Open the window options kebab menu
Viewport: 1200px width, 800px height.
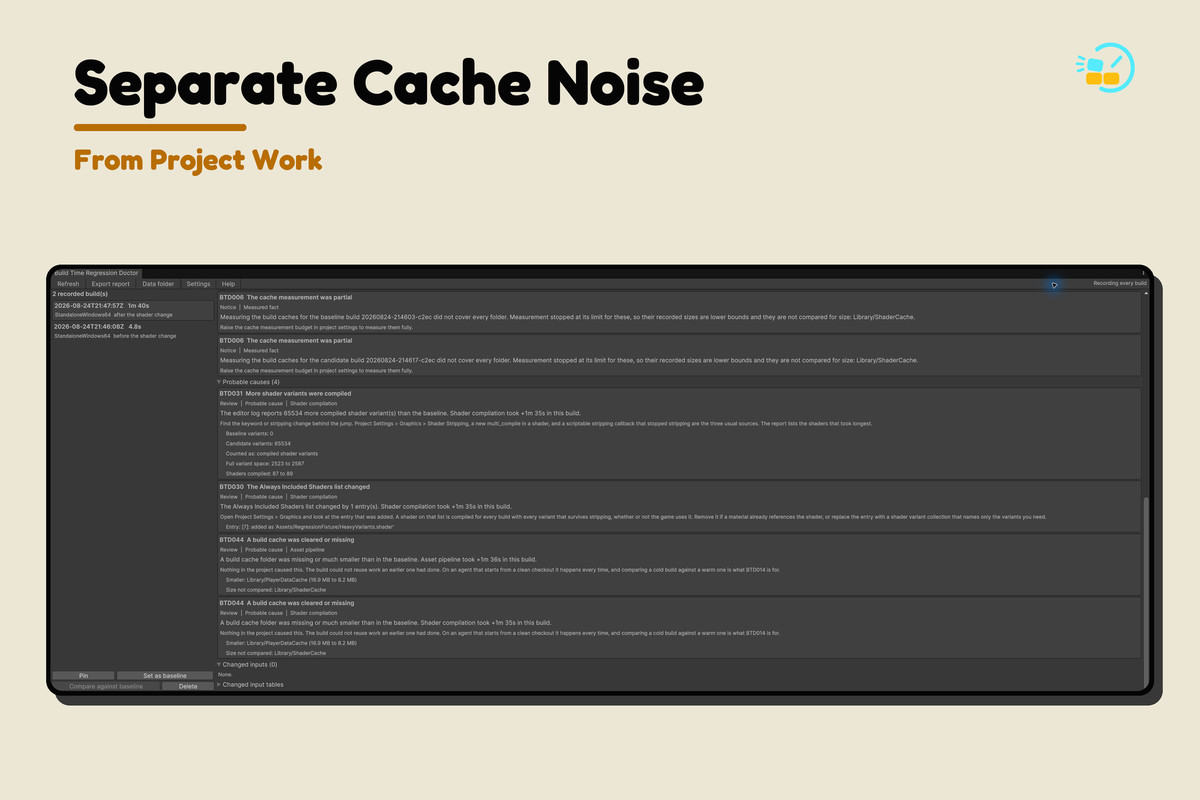pos(1143,272)
